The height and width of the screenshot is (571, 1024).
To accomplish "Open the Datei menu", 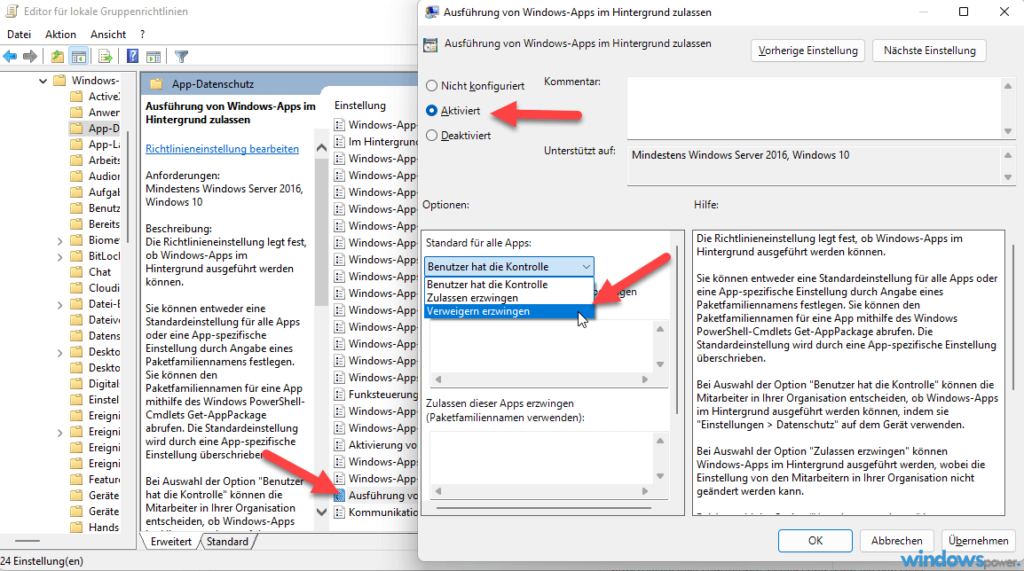I will 19,34.
